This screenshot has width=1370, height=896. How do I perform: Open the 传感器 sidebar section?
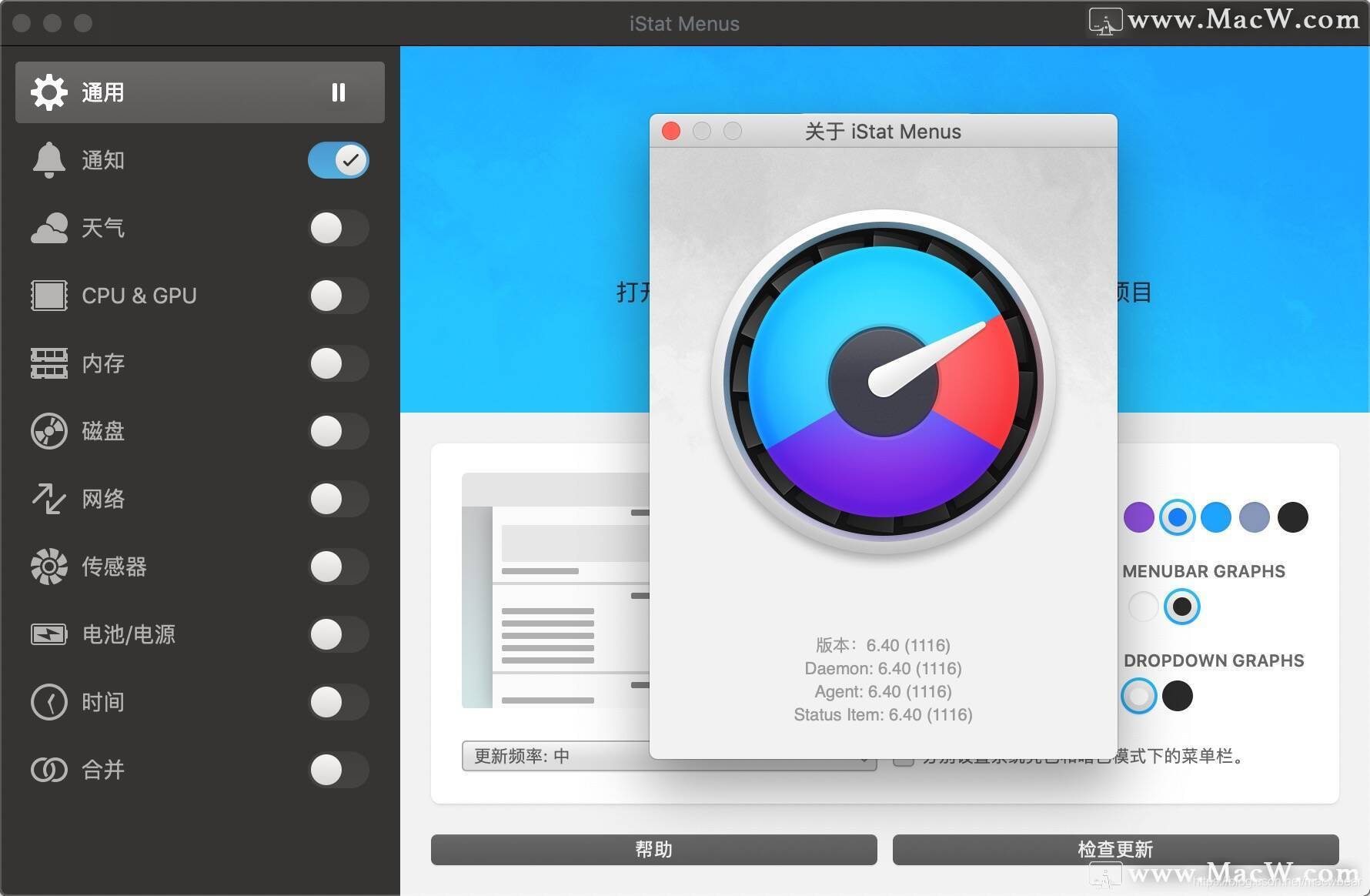(200, 567)
